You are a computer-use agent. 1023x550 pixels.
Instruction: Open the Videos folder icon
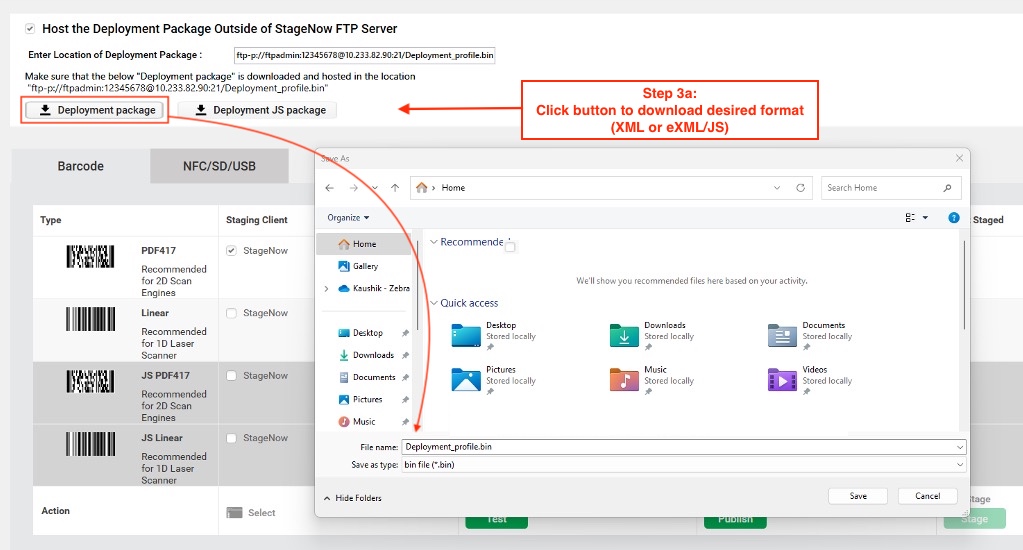(x=782, y=380)
